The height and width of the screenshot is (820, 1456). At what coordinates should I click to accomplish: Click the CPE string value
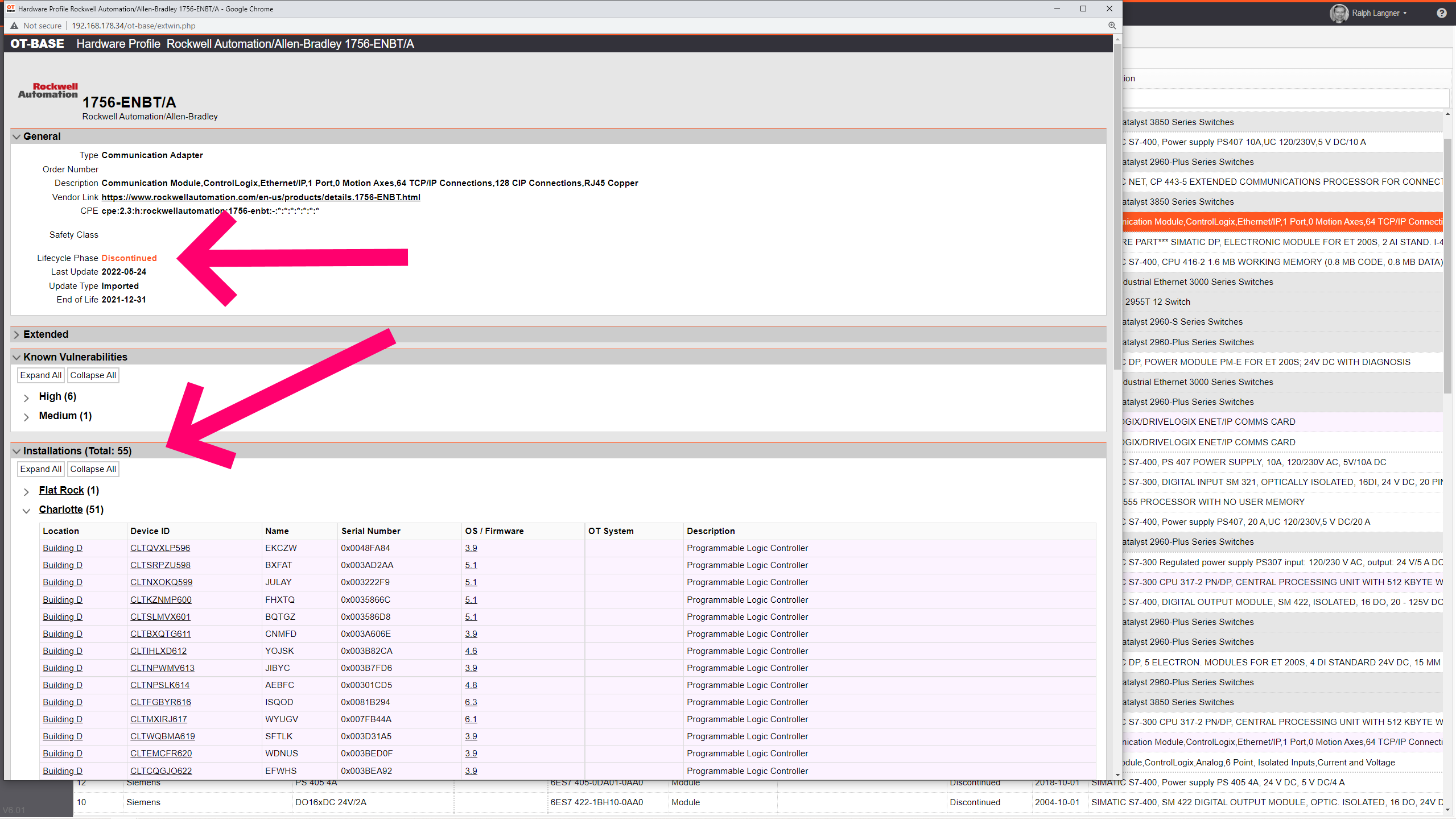210,211
